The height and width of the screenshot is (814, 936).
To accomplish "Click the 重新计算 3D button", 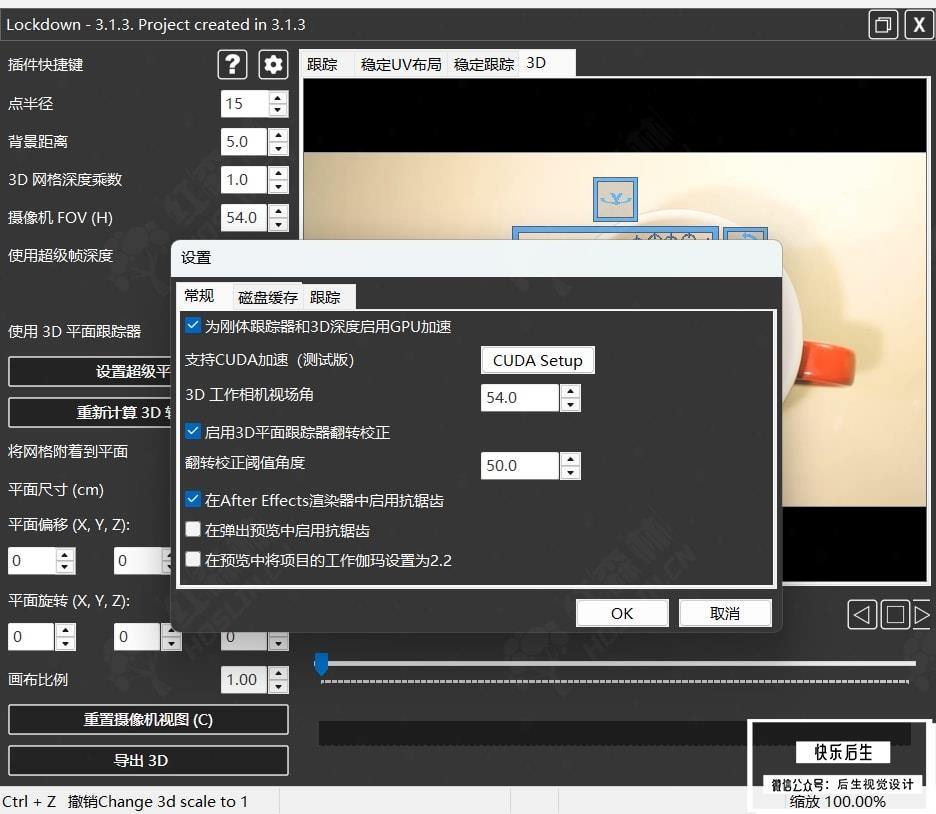I will click(91, 412).
